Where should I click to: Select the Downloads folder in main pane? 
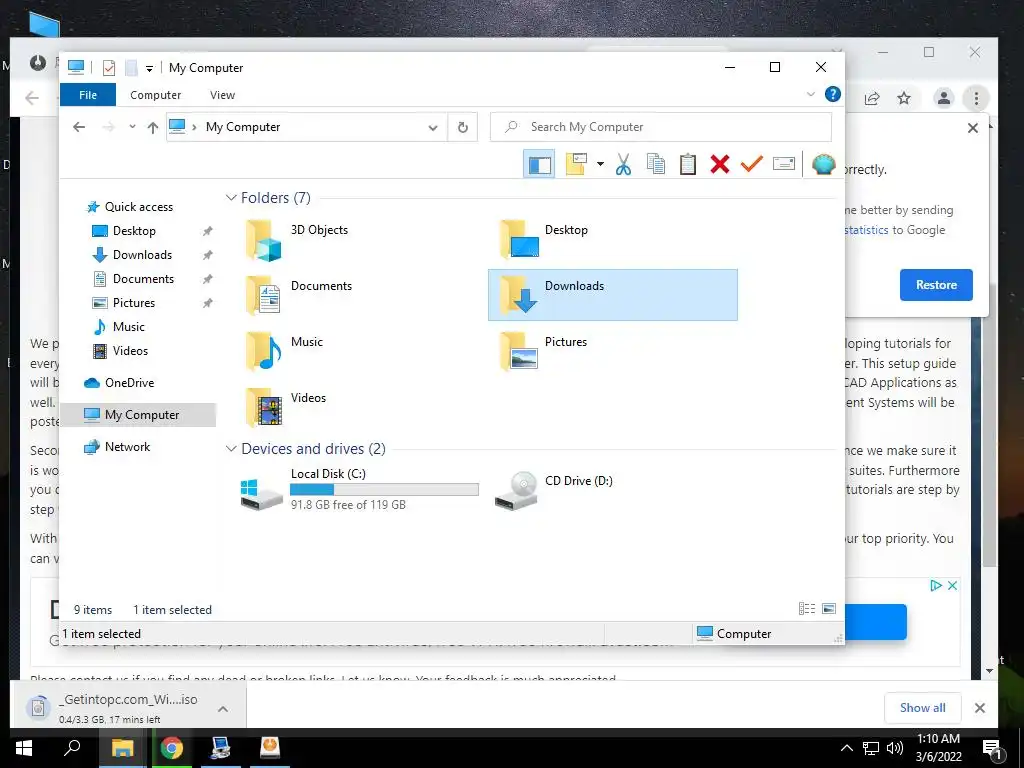click(x=613, y=295)
